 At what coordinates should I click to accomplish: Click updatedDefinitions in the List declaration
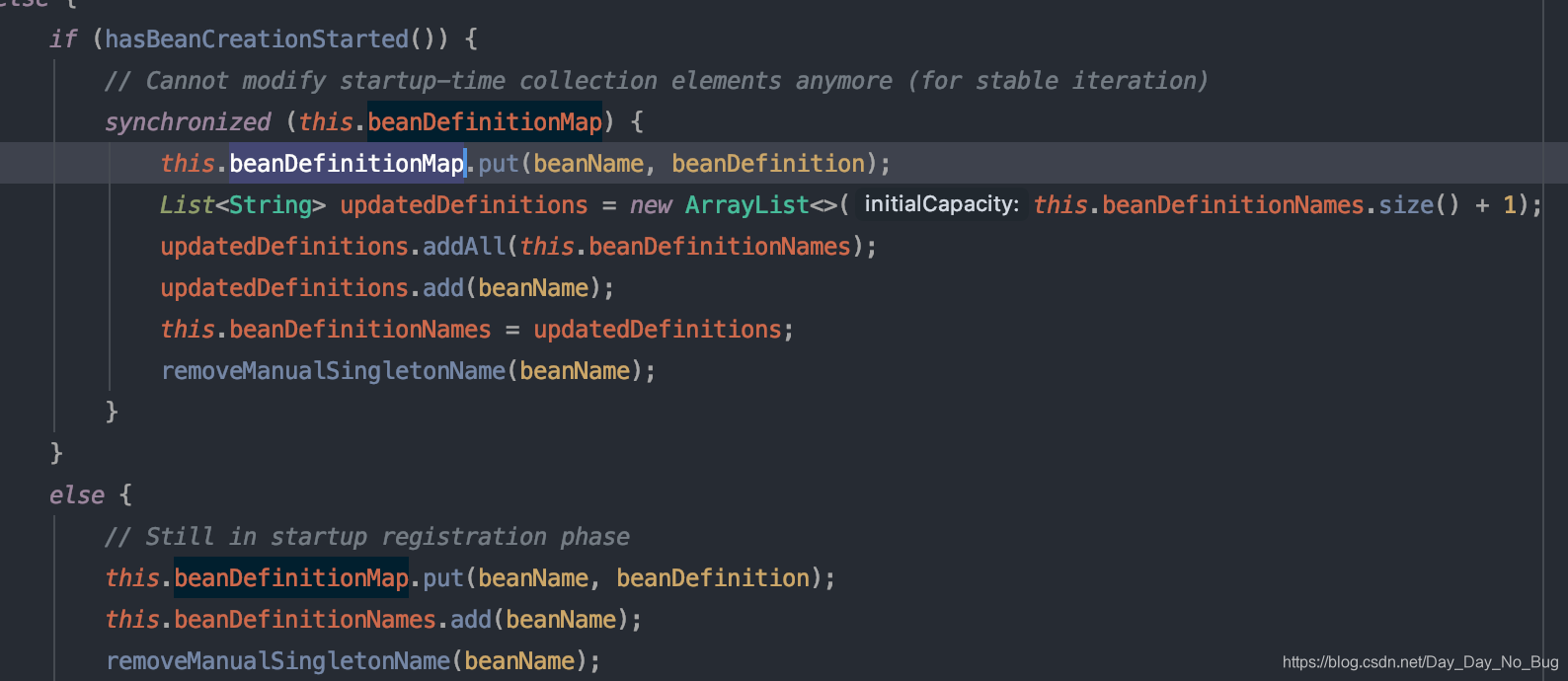point(464,205)
